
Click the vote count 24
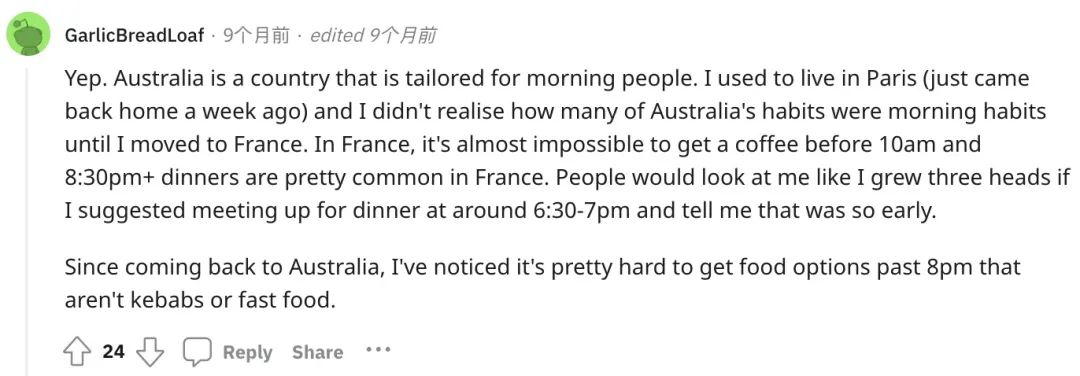coord(114,352)
